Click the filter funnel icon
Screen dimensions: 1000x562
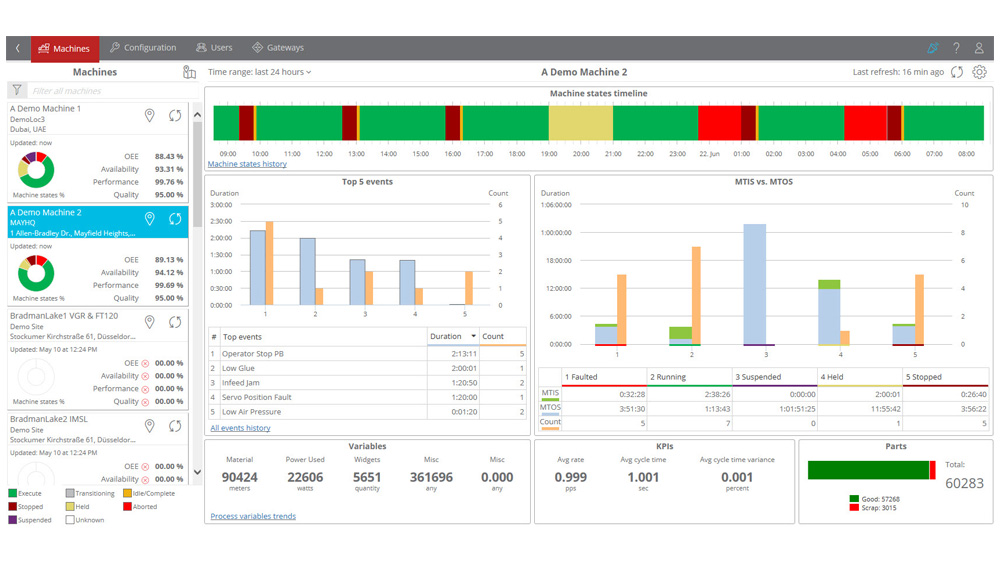[x=17, y=91]
